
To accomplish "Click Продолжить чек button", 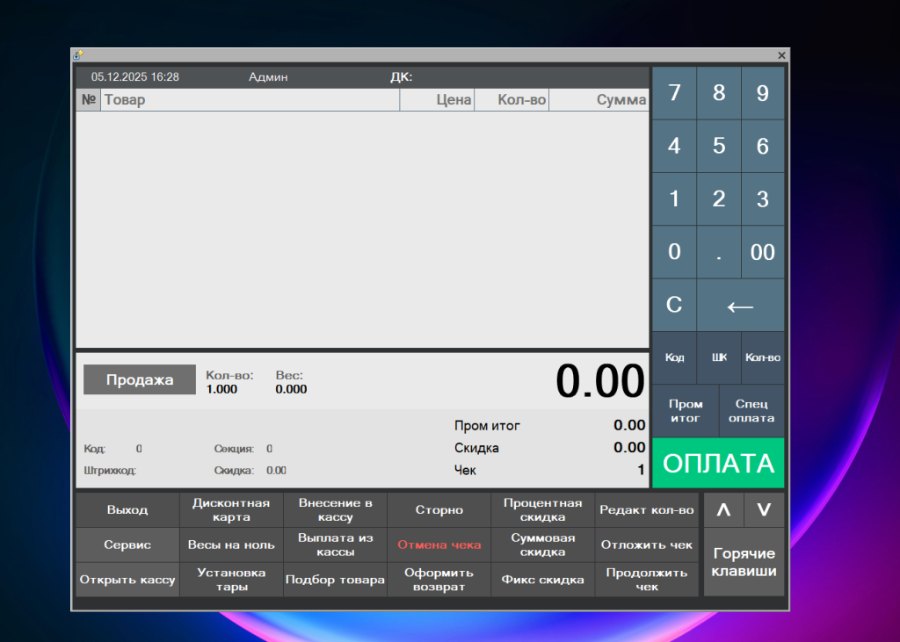I will (x=647, y=579).
